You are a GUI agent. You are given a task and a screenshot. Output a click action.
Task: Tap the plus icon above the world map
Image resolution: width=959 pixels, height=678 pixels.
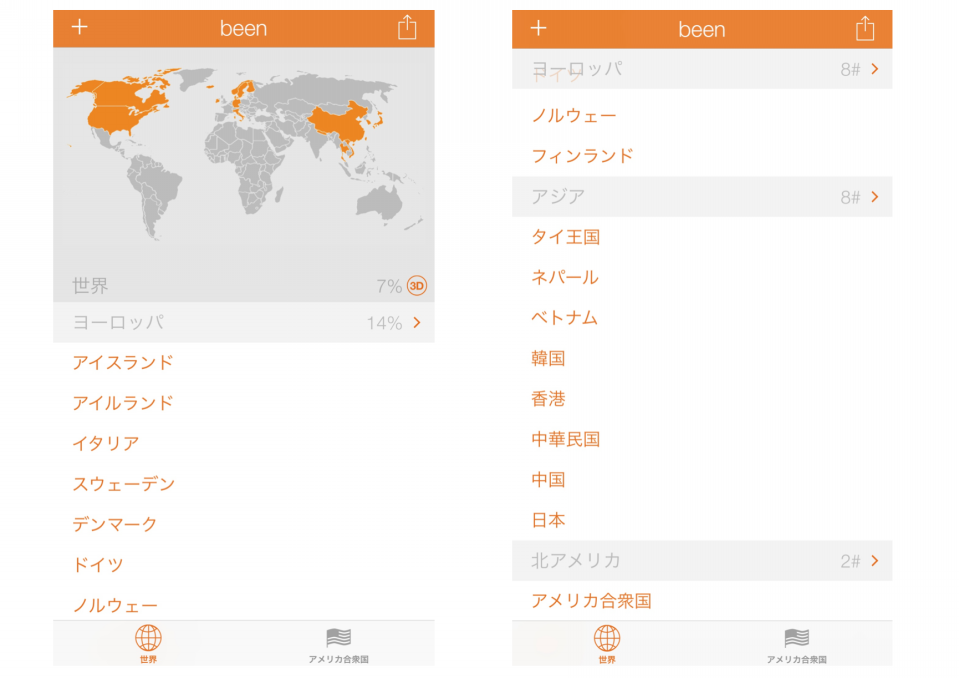click(80, 27)
